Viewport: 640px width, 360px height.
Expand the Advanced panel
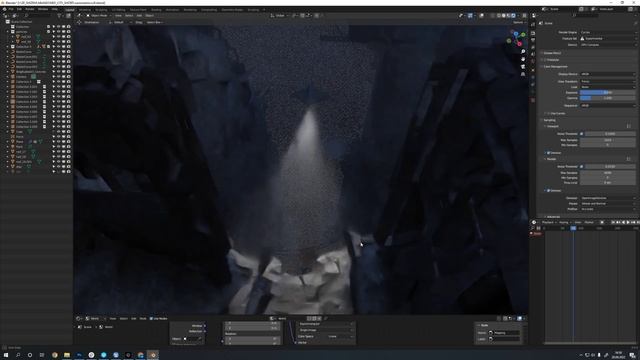pyautogui.click(x=552, y=217)
